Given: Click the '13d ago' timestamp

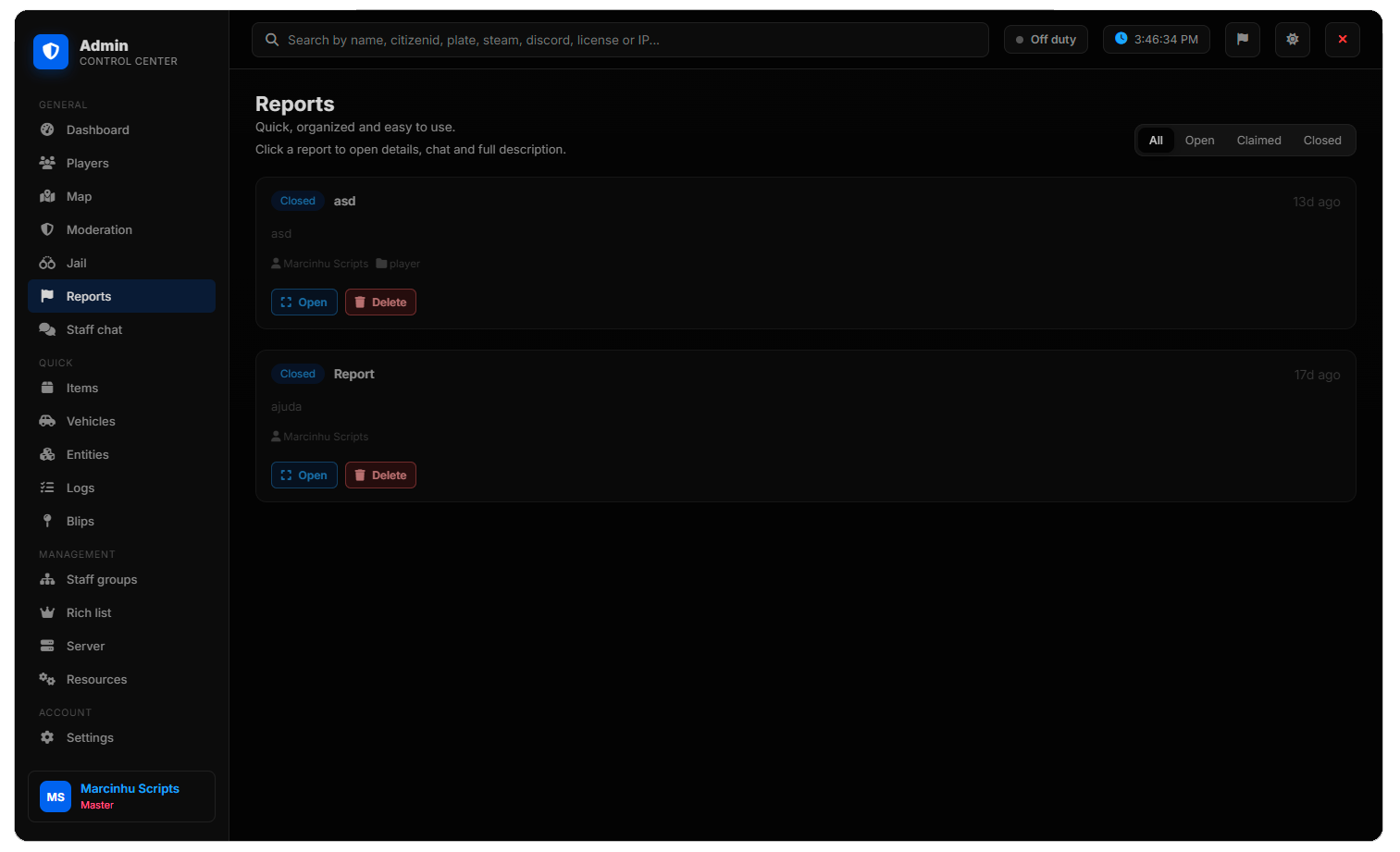Looking at the screenshot, I should point(1316,202).
